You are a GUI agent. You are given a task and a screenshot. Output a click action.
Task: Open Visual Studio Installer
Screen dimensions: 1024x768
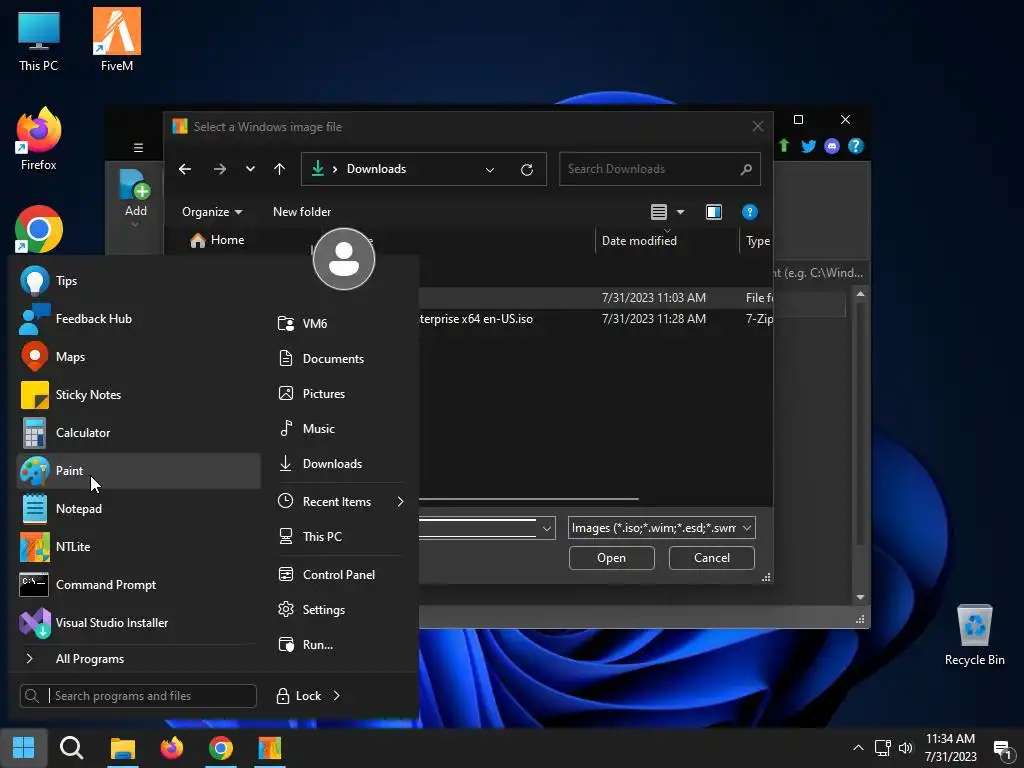[x=138, y=622]
